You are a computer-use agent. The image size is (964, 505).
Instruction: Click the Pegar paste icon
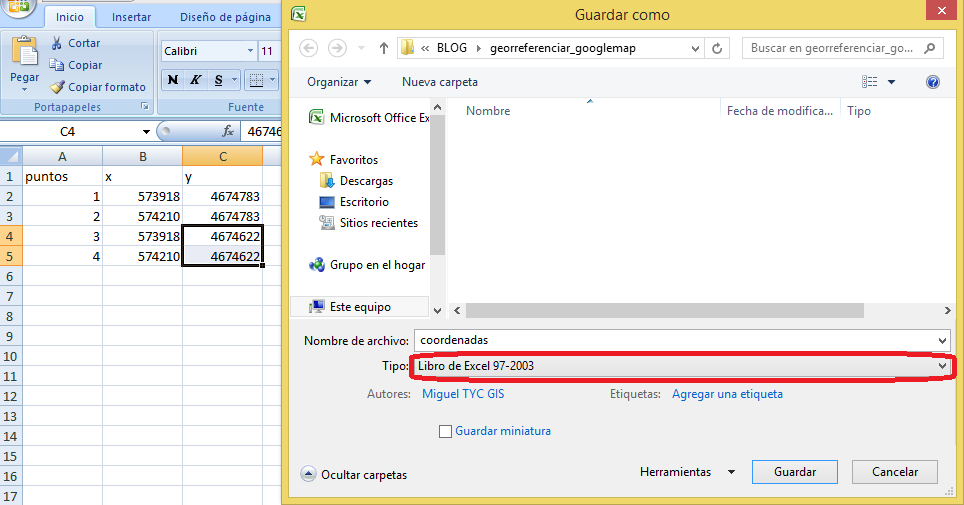click(x=25, y=52)
